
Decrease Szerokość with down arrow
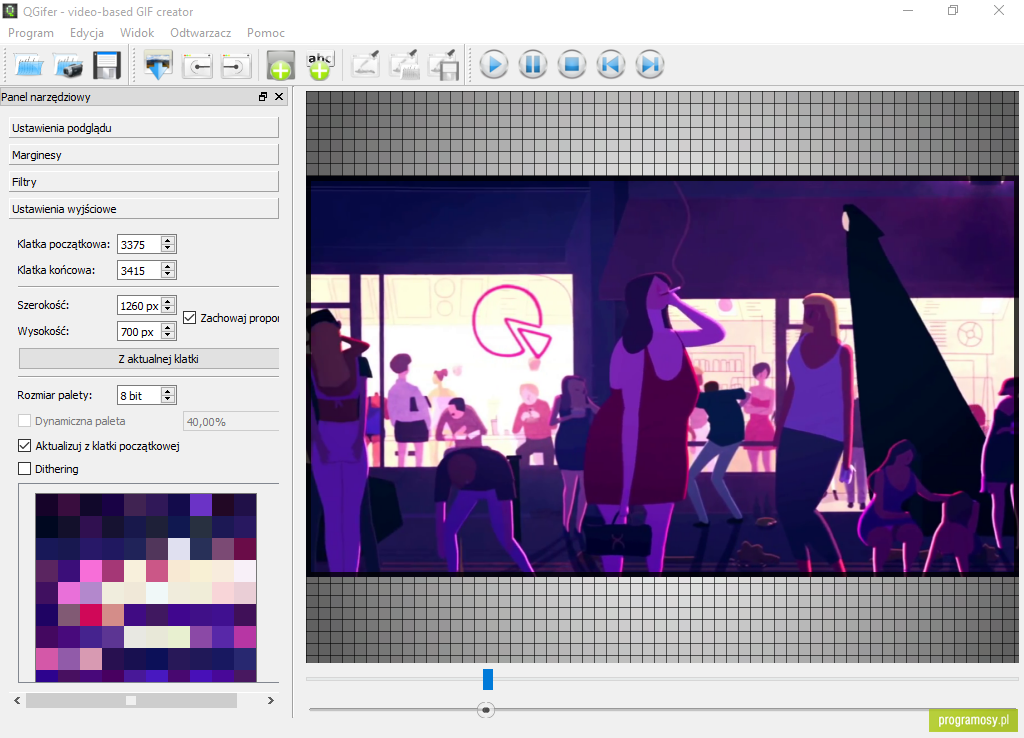point(168,310)
